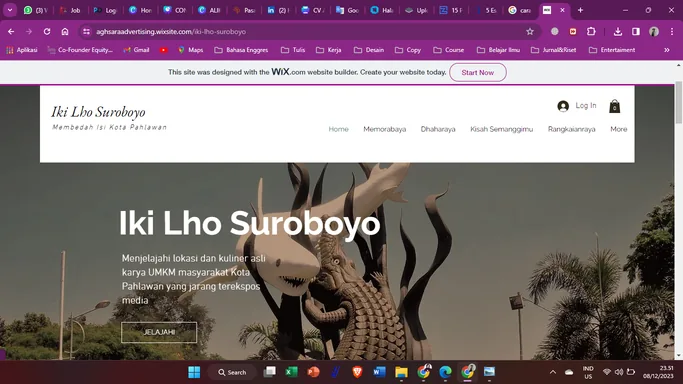Toggle the browser side panel
This screenshot has width=683, height=384.
636,31
